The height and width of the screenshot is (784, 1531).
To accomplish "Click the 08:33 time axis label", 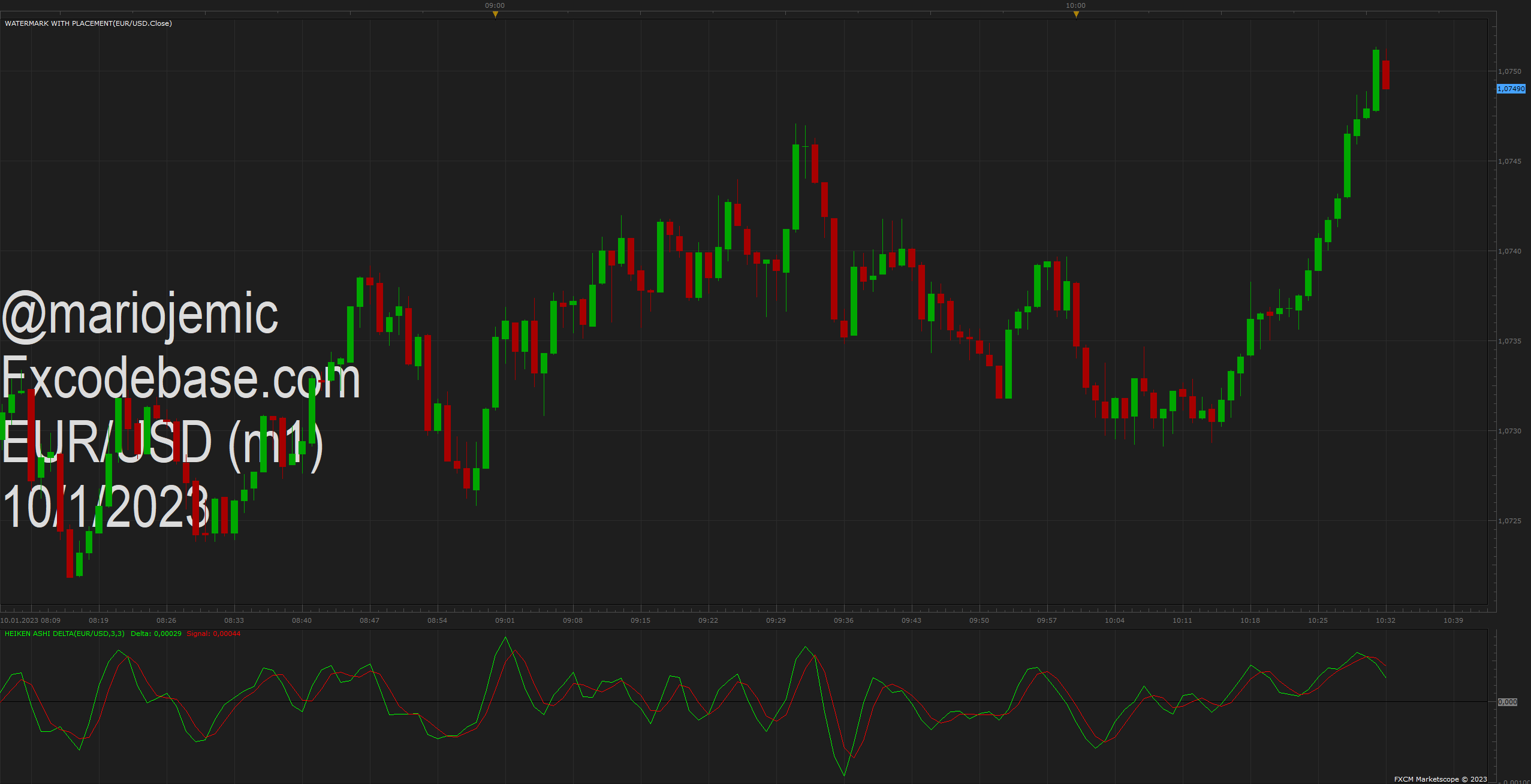I will (x=234, y=620).
